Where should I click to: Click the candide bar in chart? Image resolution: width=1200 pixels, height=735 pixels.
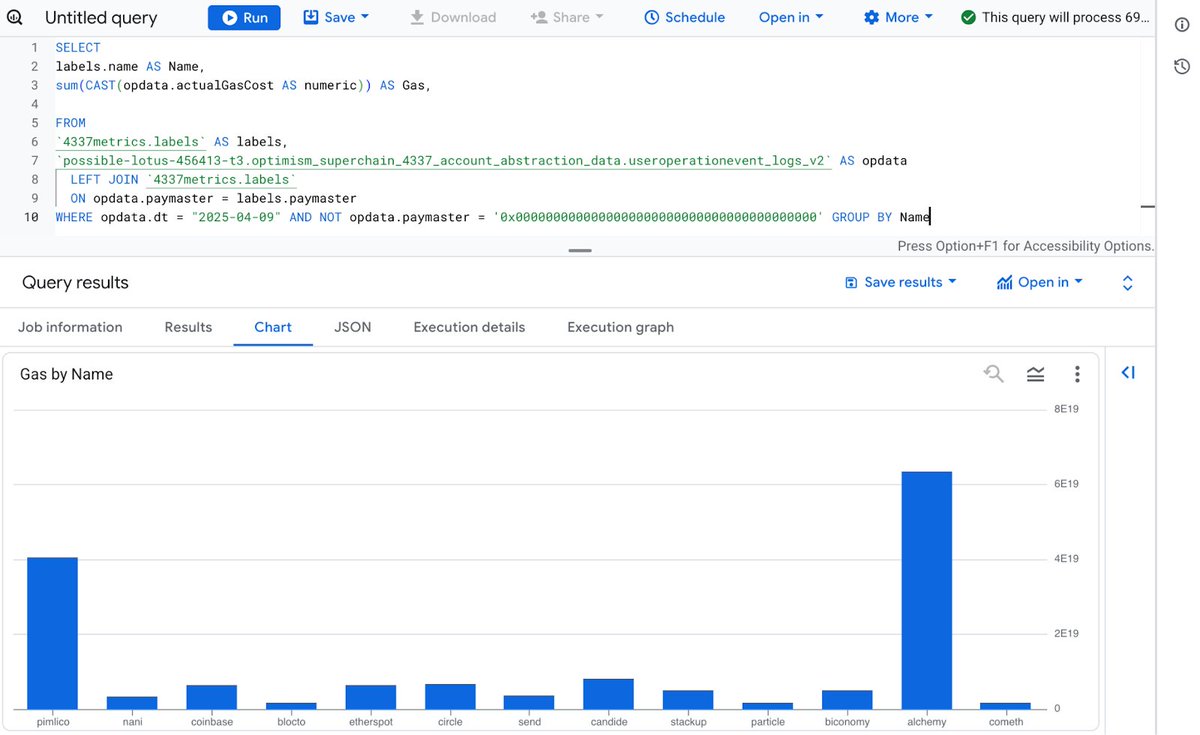[x=608, y=694]
